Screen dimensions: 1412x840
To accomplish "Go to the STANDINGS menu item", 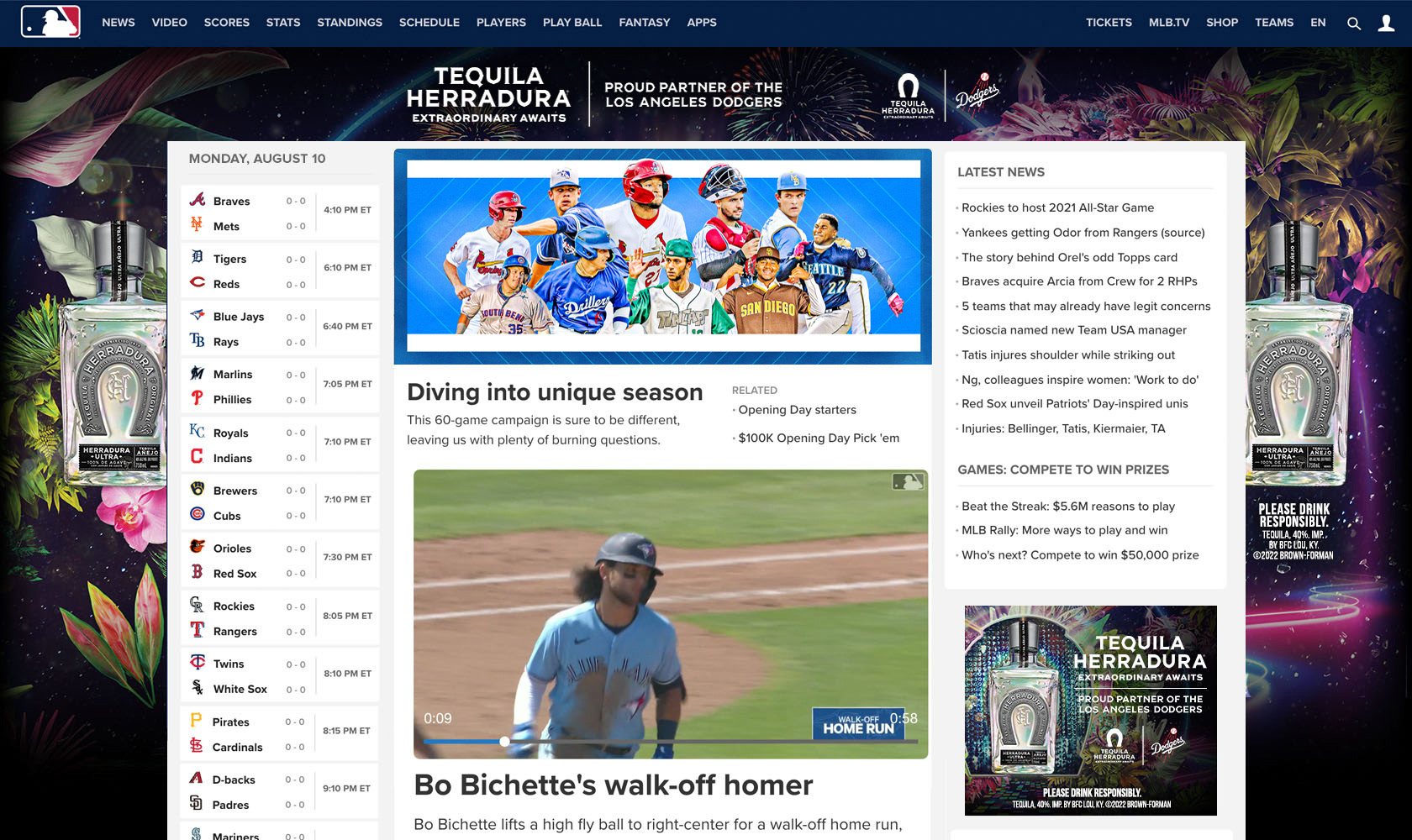I will tap(350, 23).
